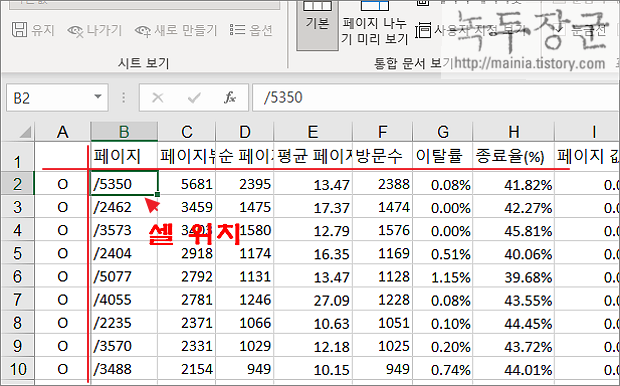Select cell containing /2235

click(x=124, y=323)
